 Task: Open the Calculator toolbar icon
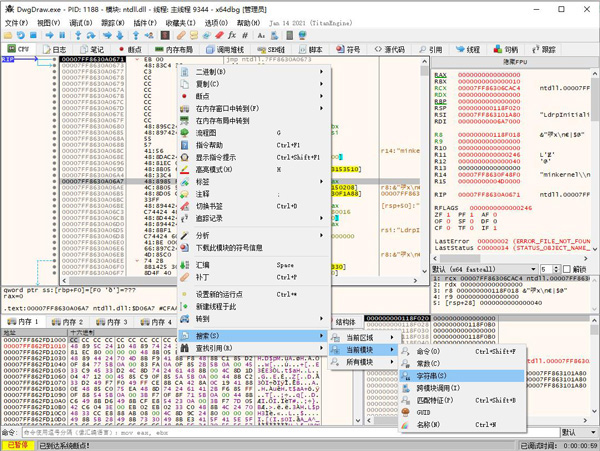(290, 36)
